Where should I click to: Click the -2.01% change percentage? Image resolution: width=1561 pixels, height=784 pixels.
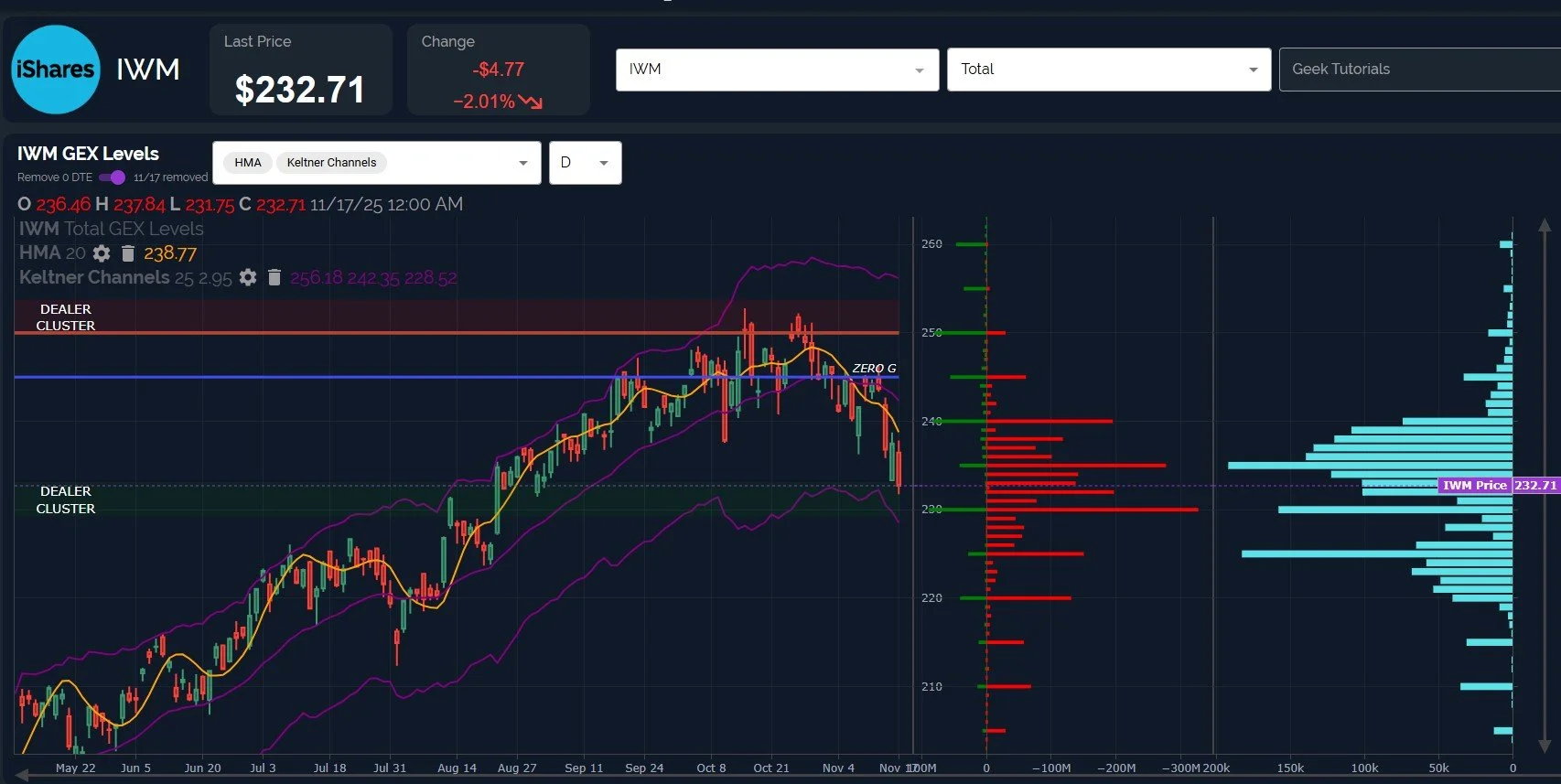(484, 102)
